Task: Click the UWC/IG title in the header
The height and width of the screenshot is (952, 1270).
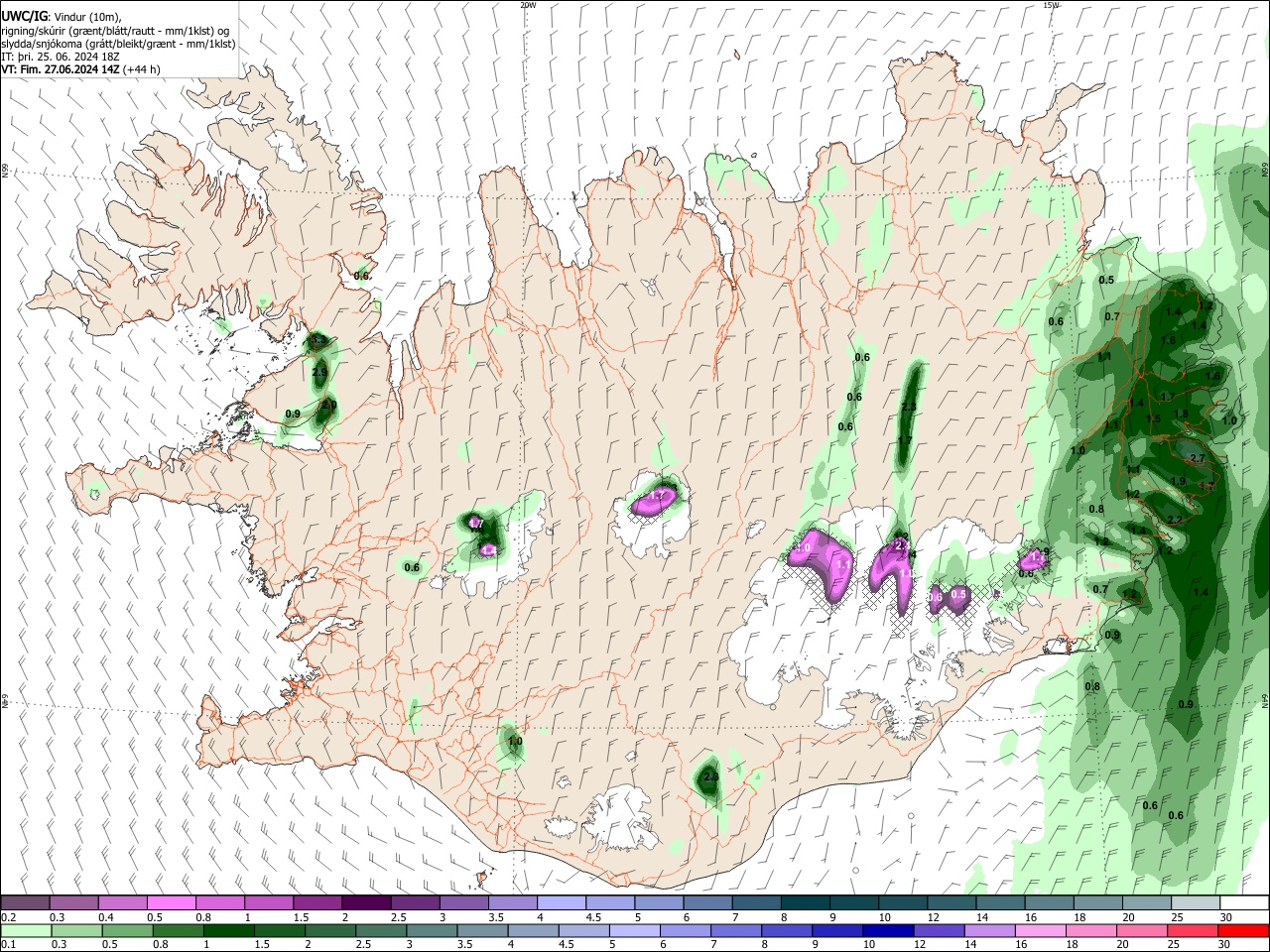Action: click(x=23, y=17)
